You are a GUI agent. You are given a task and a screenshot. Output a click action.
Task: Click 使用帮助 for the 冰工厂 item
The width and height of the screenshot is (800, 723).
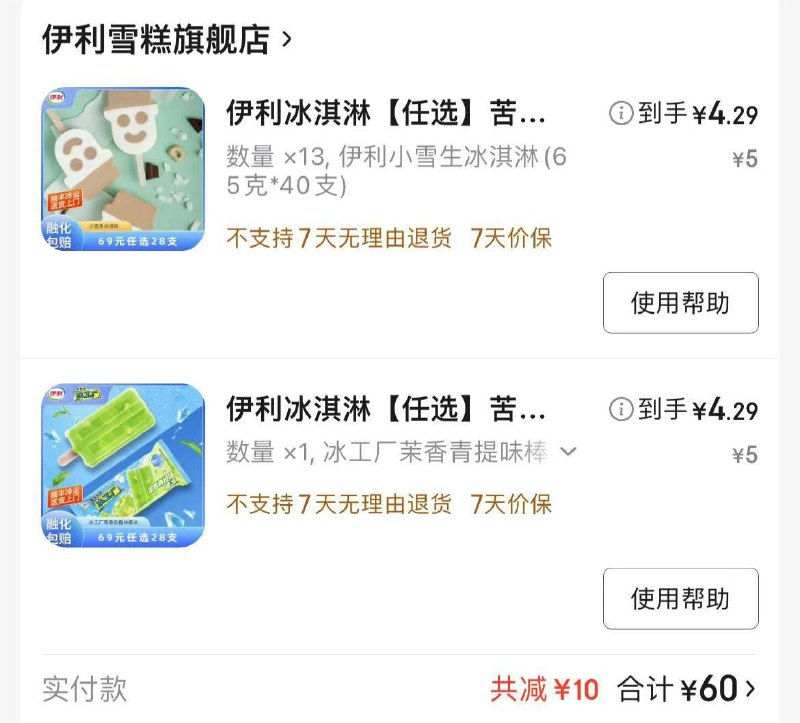pos(681,599)
